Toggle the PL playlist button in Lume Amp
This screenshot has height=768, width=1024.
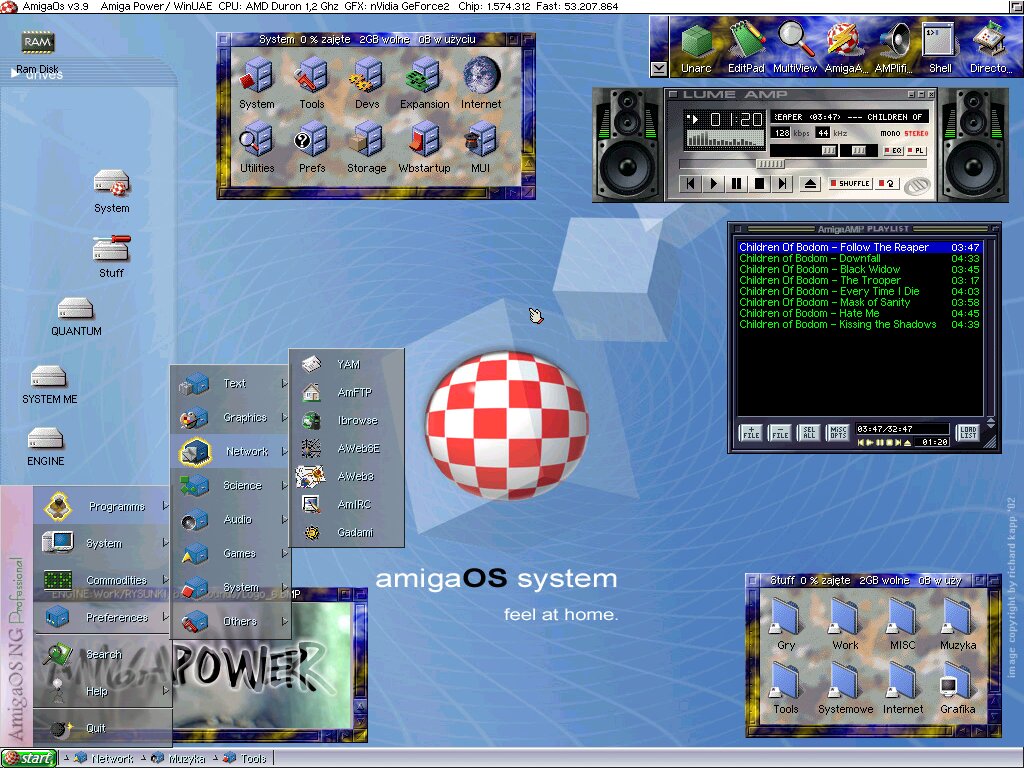(916, 151)
